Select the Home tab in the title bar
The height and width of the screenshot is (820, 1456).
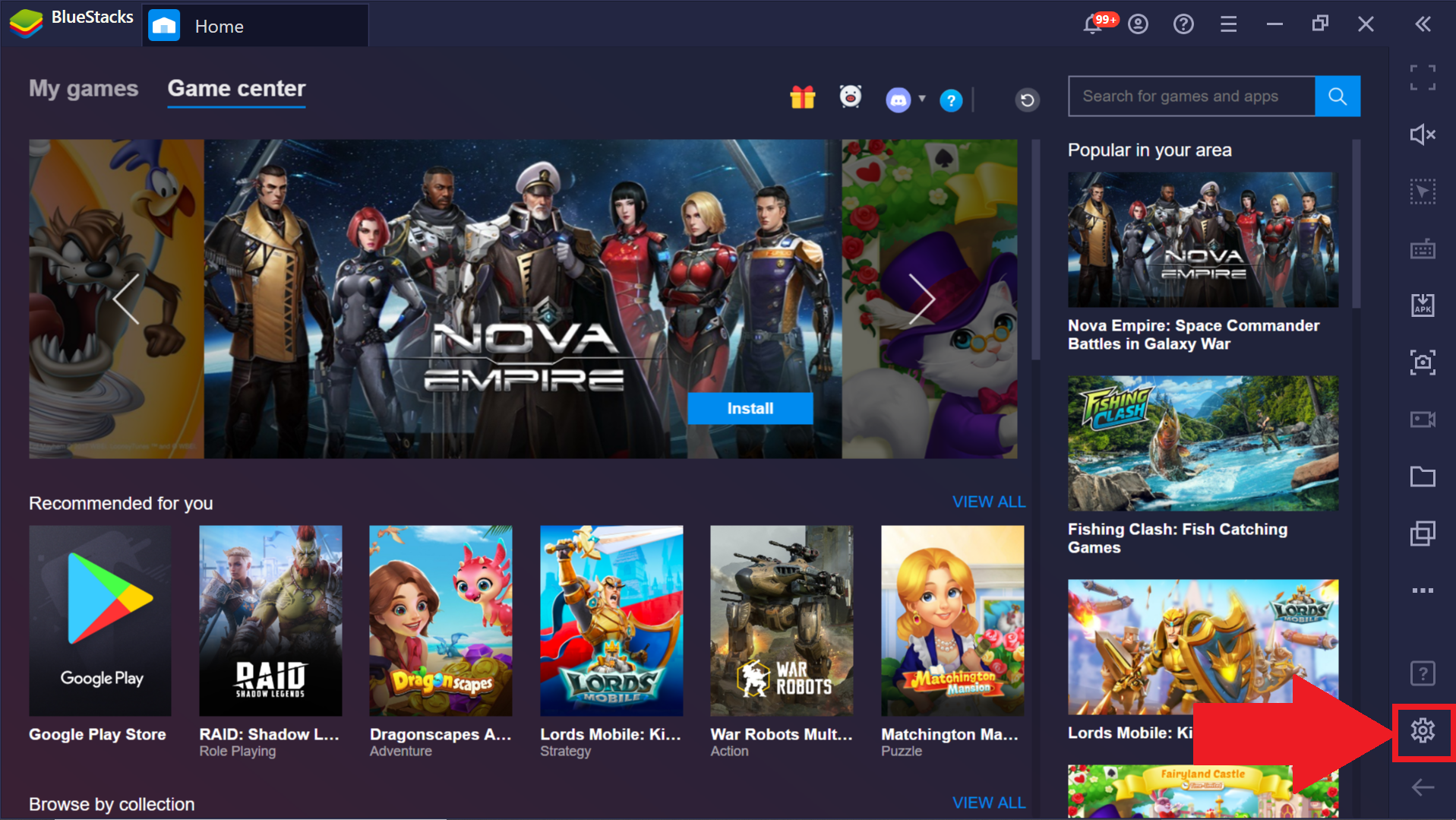(255, 26)
